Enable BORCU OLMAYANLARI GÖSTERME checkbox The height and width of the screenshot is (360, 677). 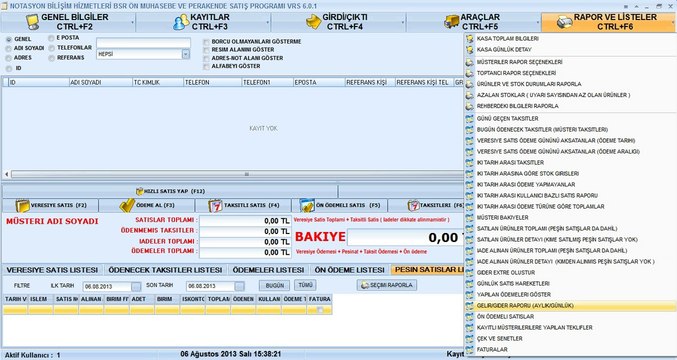tap(206, 42)
